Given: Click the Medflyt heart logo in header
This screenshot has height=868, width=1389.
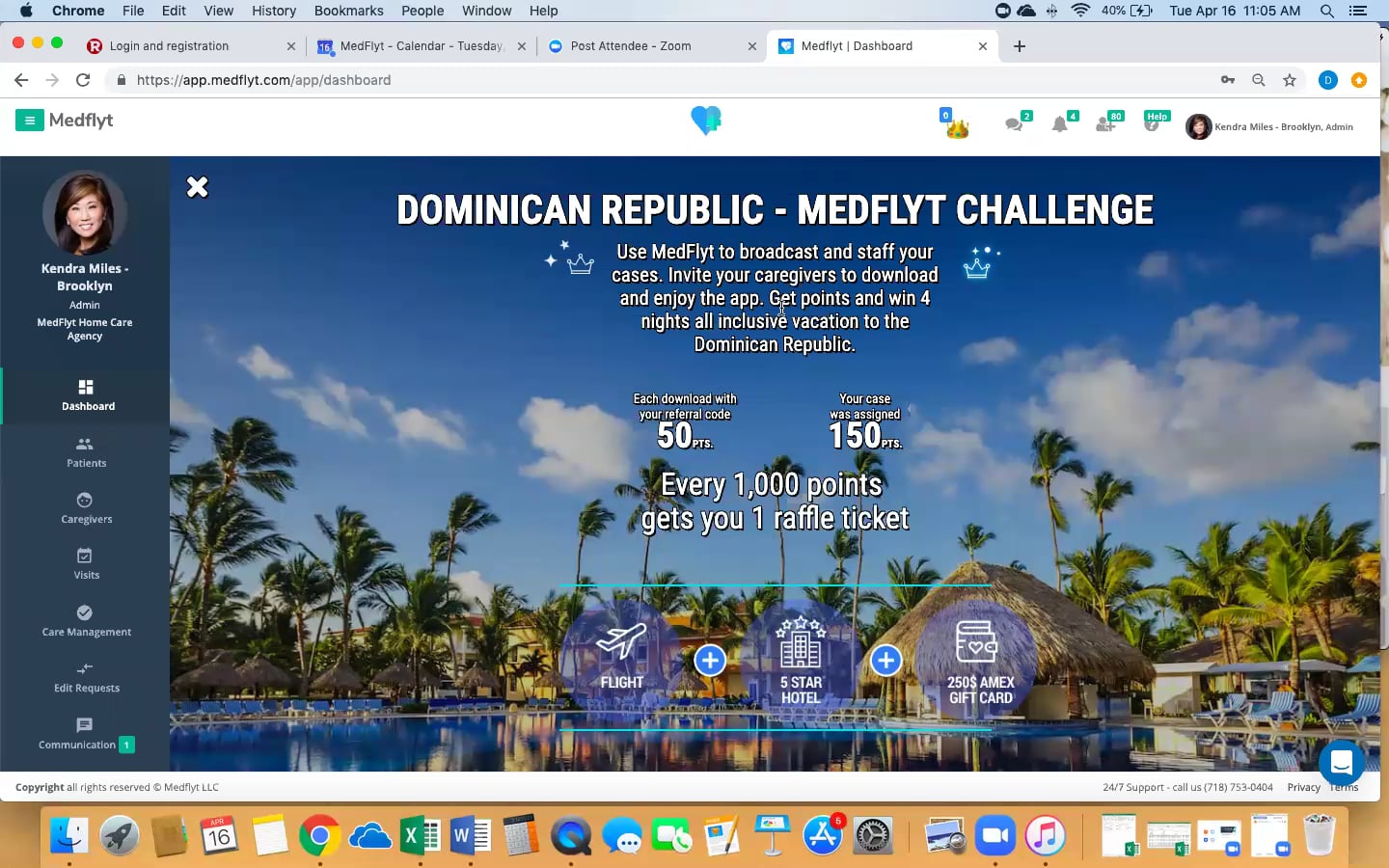Looking at the screenshot, I should coord(706,121).
